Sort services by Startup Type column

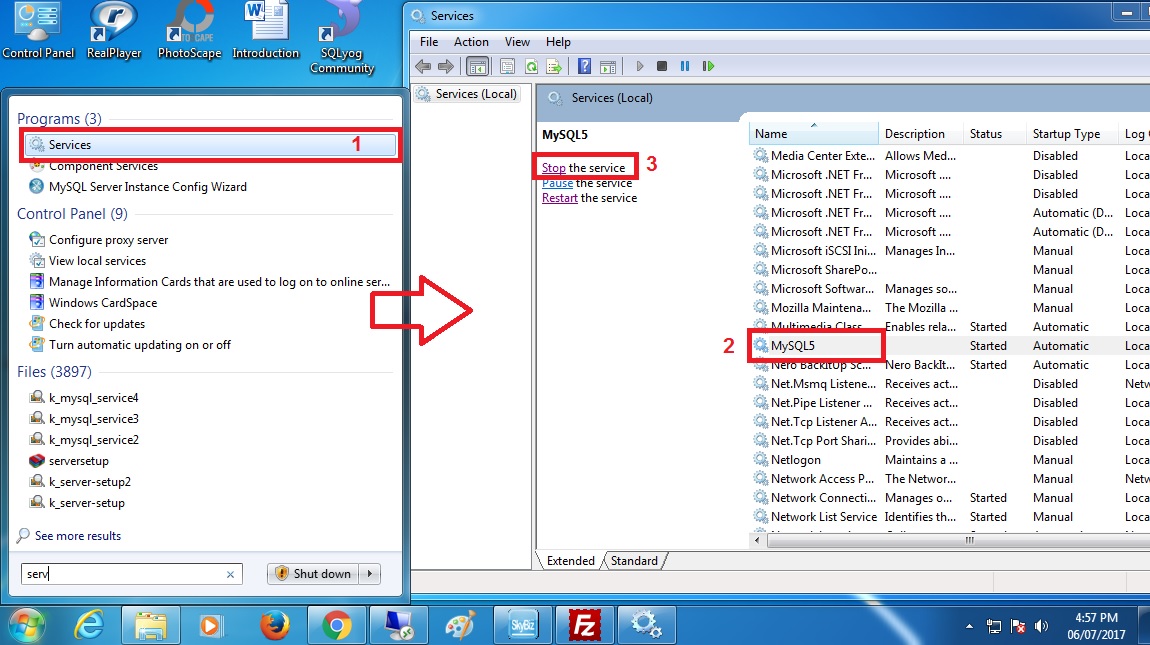tap(1066, 134)
